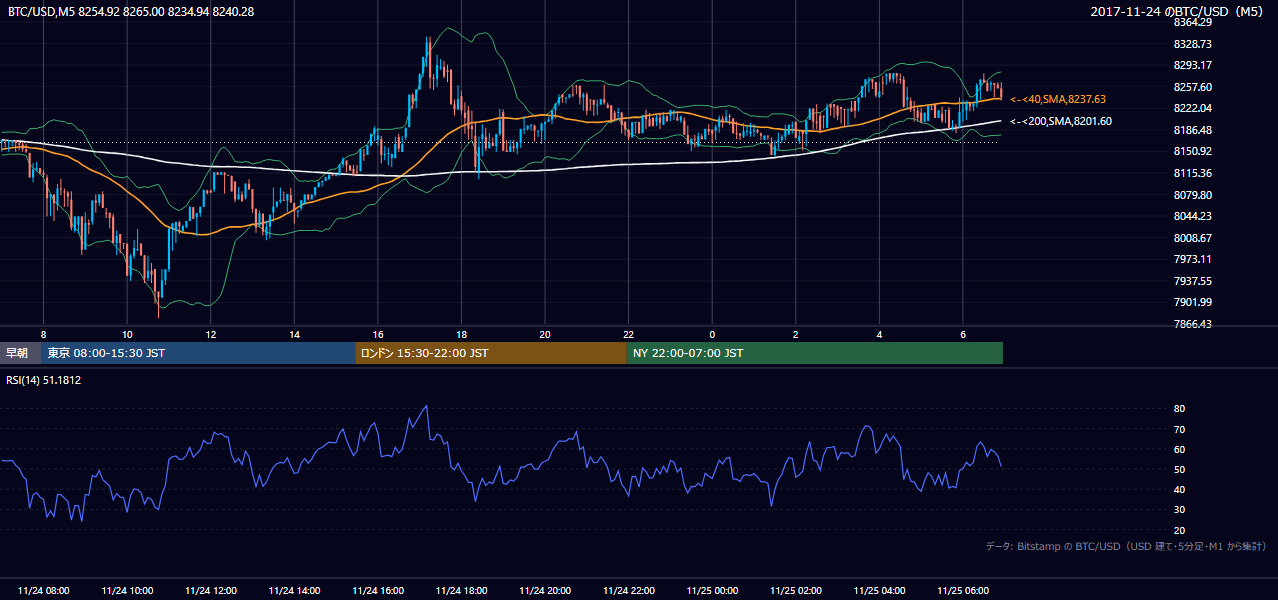Click the 7937.55 price axis label
Image resolution: width=1278 pixels, height=600 pixels.
pos(1192,281)
